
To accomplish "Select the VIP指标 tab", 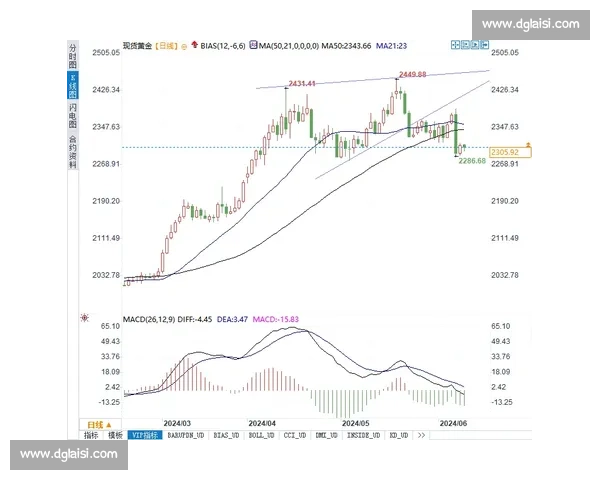I will point(145,436).
